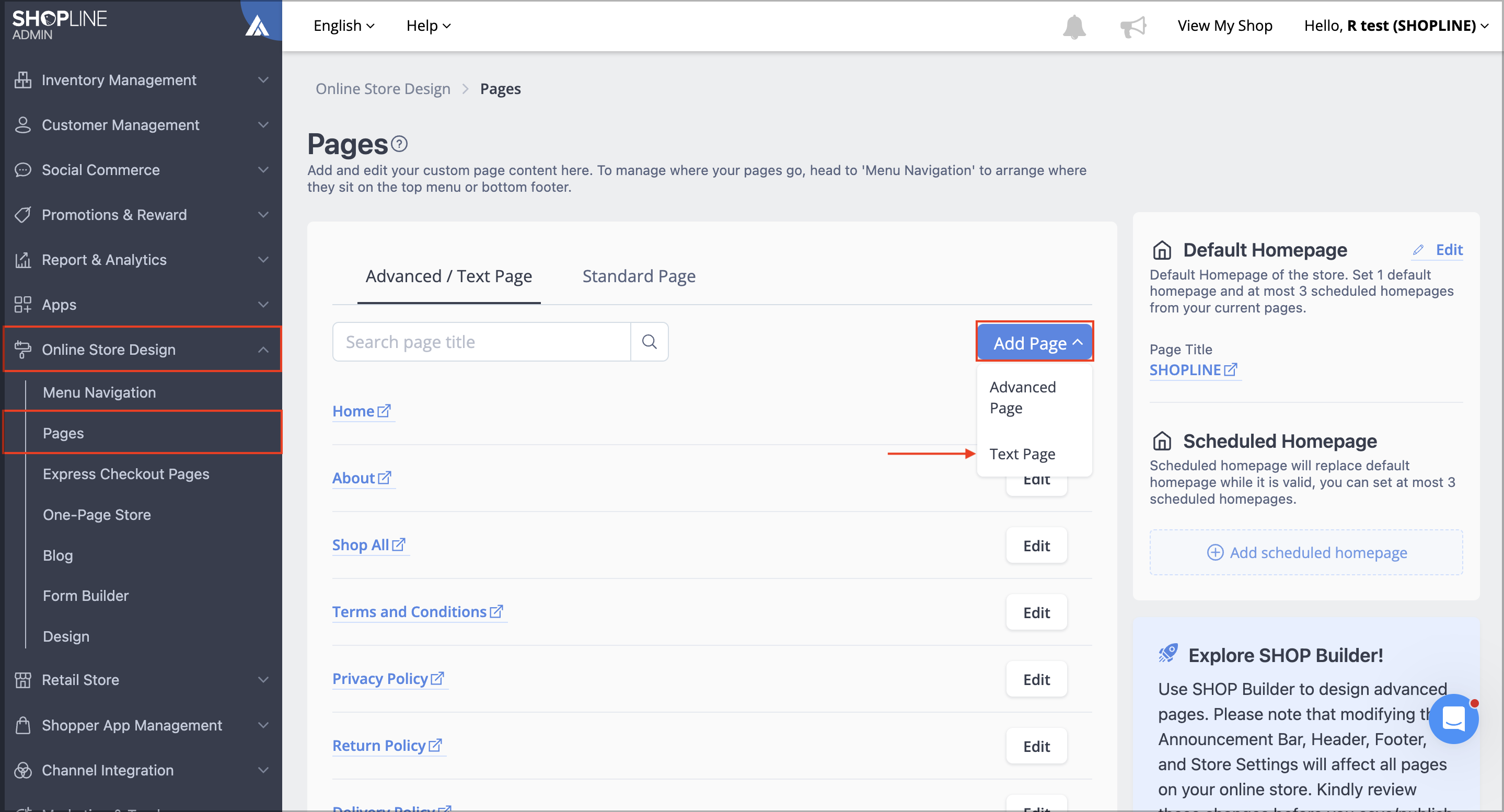Open One-Page Store in sidebar
The height and width of the screenshot is (812, 1504).
(96, 515)
